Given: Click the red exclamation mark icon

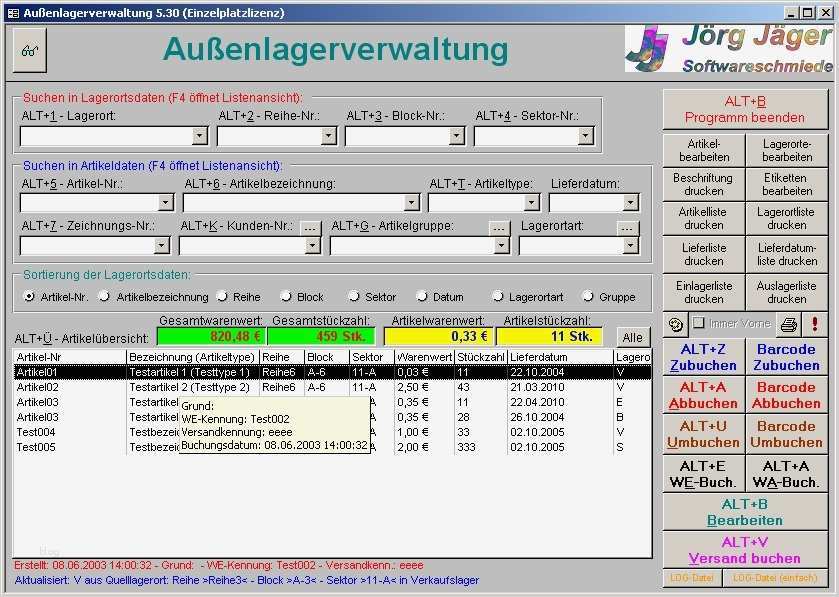Looking at the screenshot, I should tap(816, 324).
